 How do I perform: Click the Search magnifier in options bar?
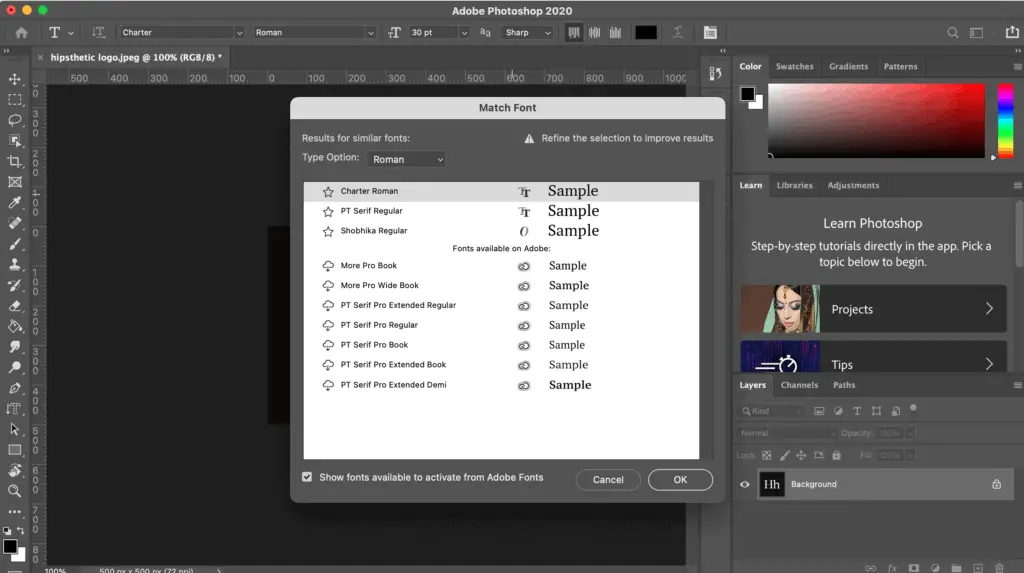(953, 33)
